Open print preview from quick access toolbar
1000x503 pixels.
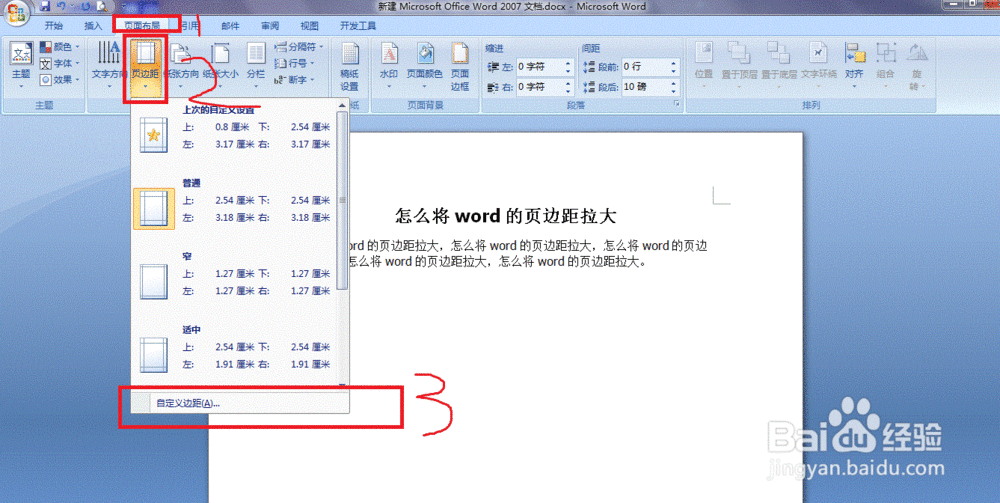(101, 6)
